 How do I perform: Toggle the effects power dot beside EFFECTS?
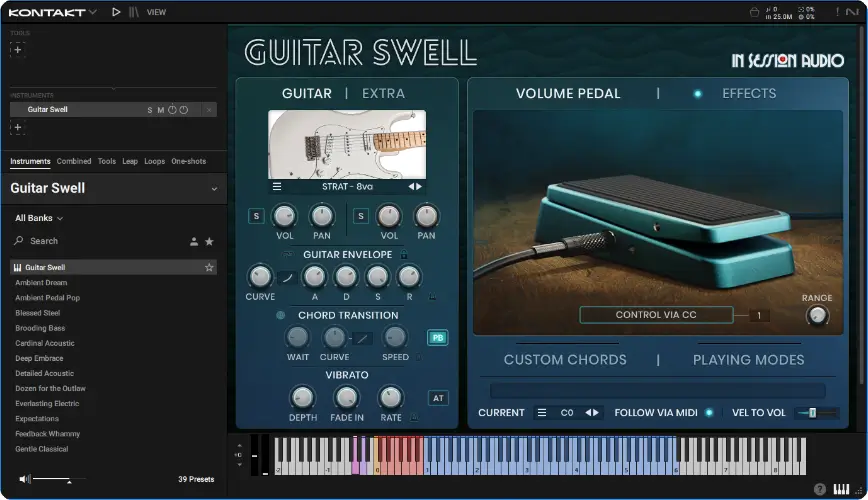[698, 94]
